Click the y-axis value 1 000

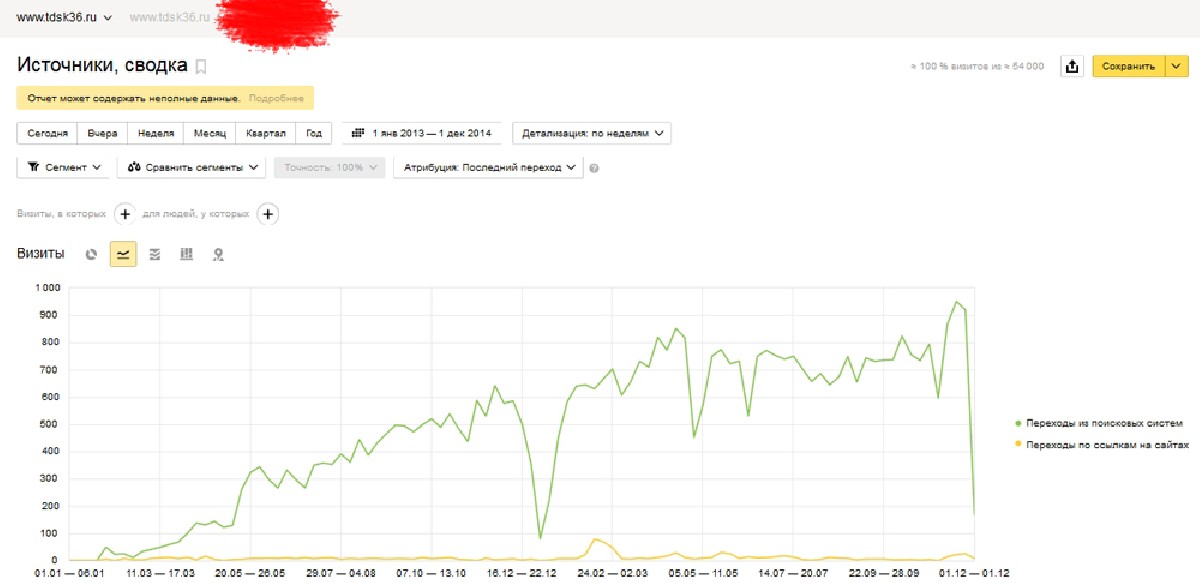click(x=48, y=288)
